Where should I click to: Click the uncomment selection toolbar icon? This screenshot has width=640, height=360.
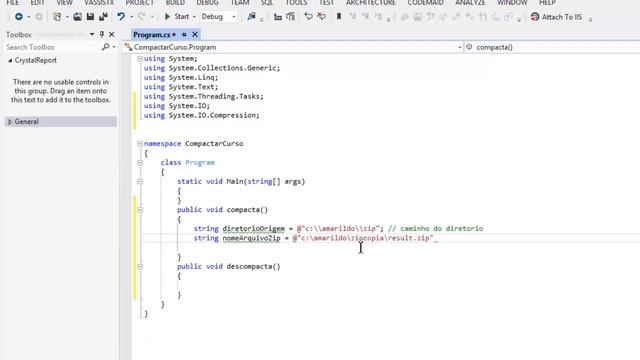click(322, 17)
